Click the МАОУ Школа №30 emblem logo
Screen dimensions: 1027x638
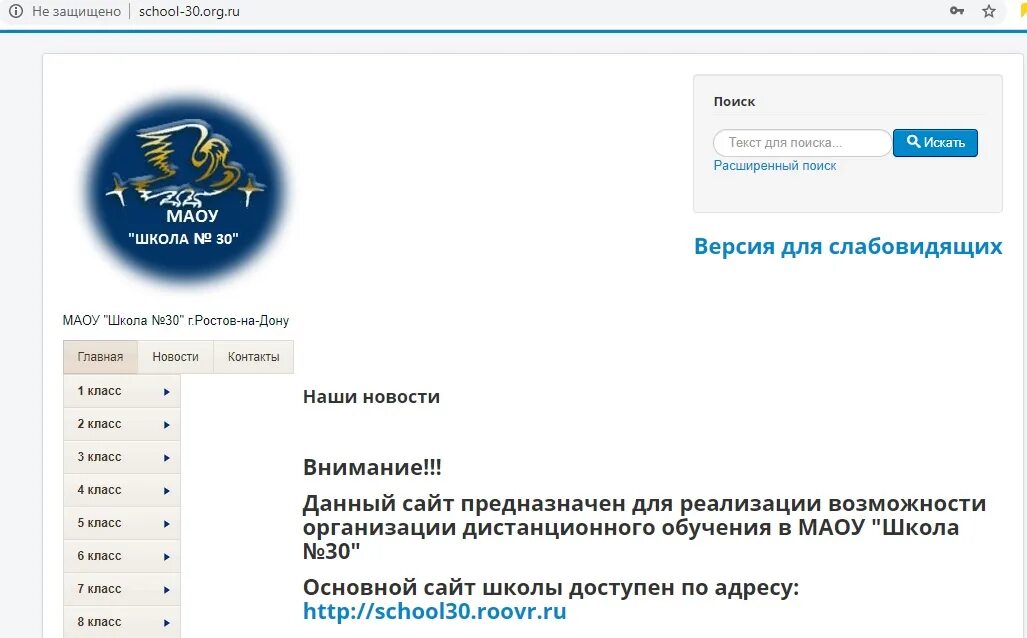click(184, 185)
